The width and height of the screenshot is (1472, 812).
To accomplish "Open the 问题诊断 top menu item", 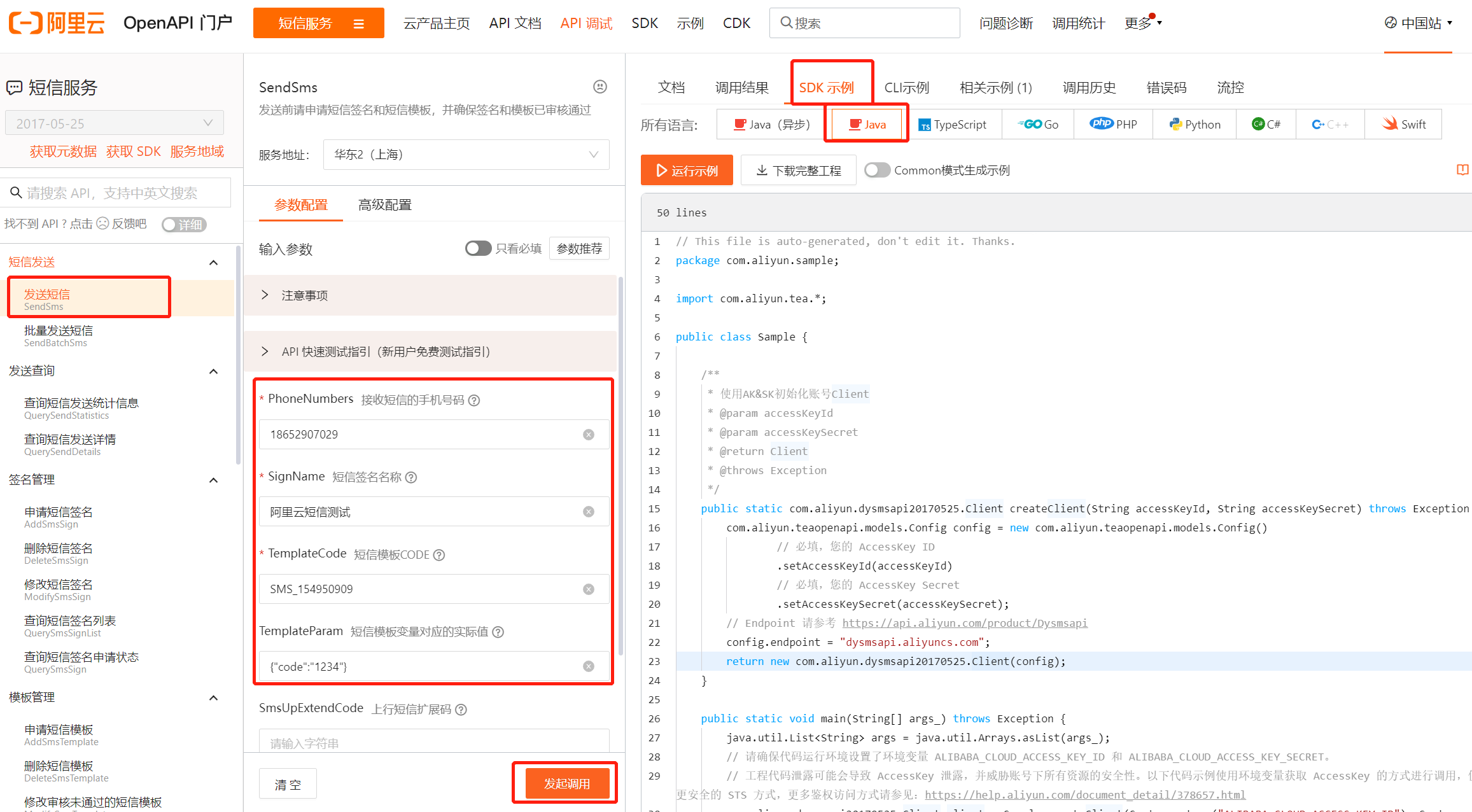I will click(x=1006, y=23).
